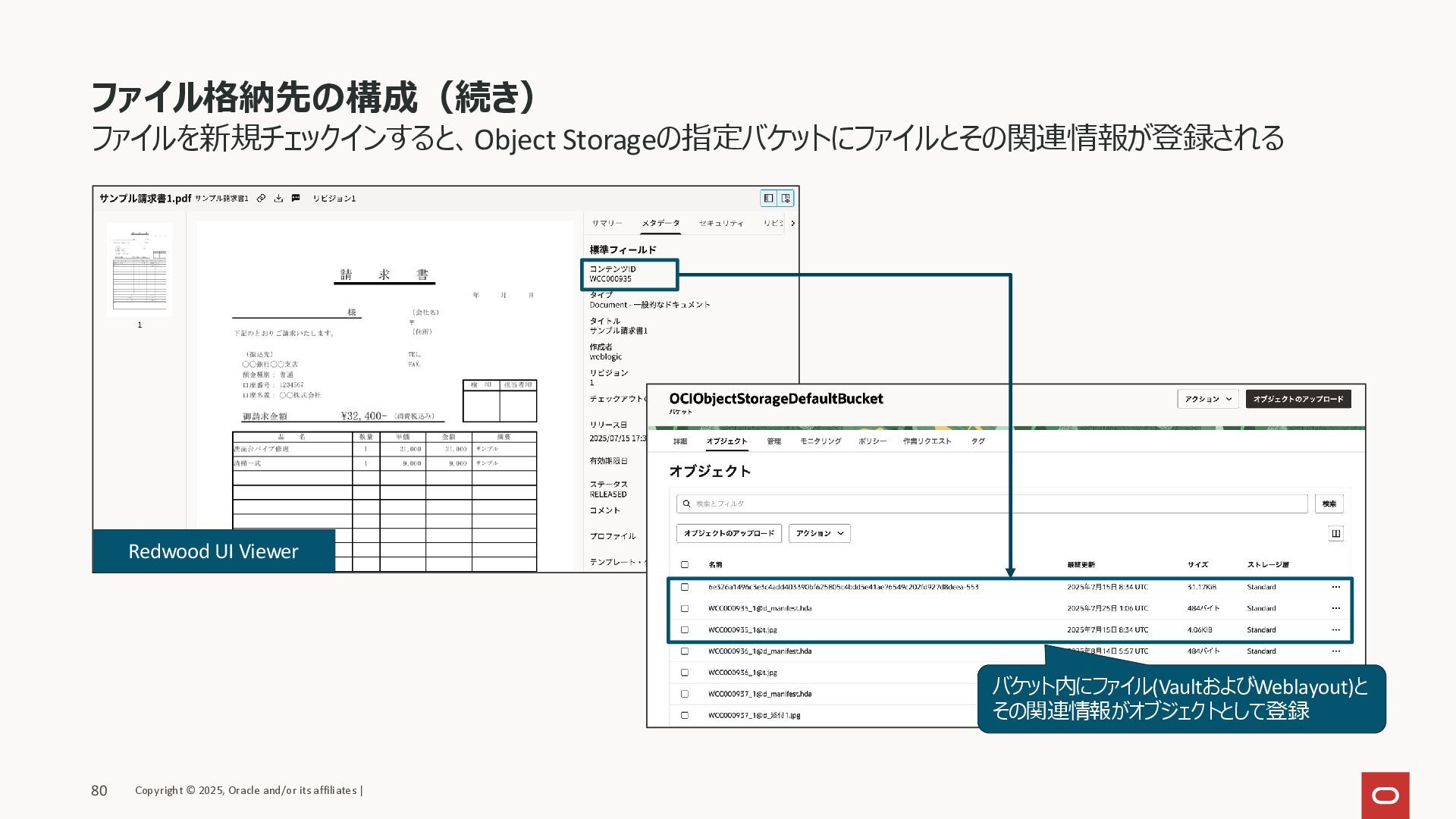Click the chevron to scroll metadata tabs right

[x=792, y=223]
